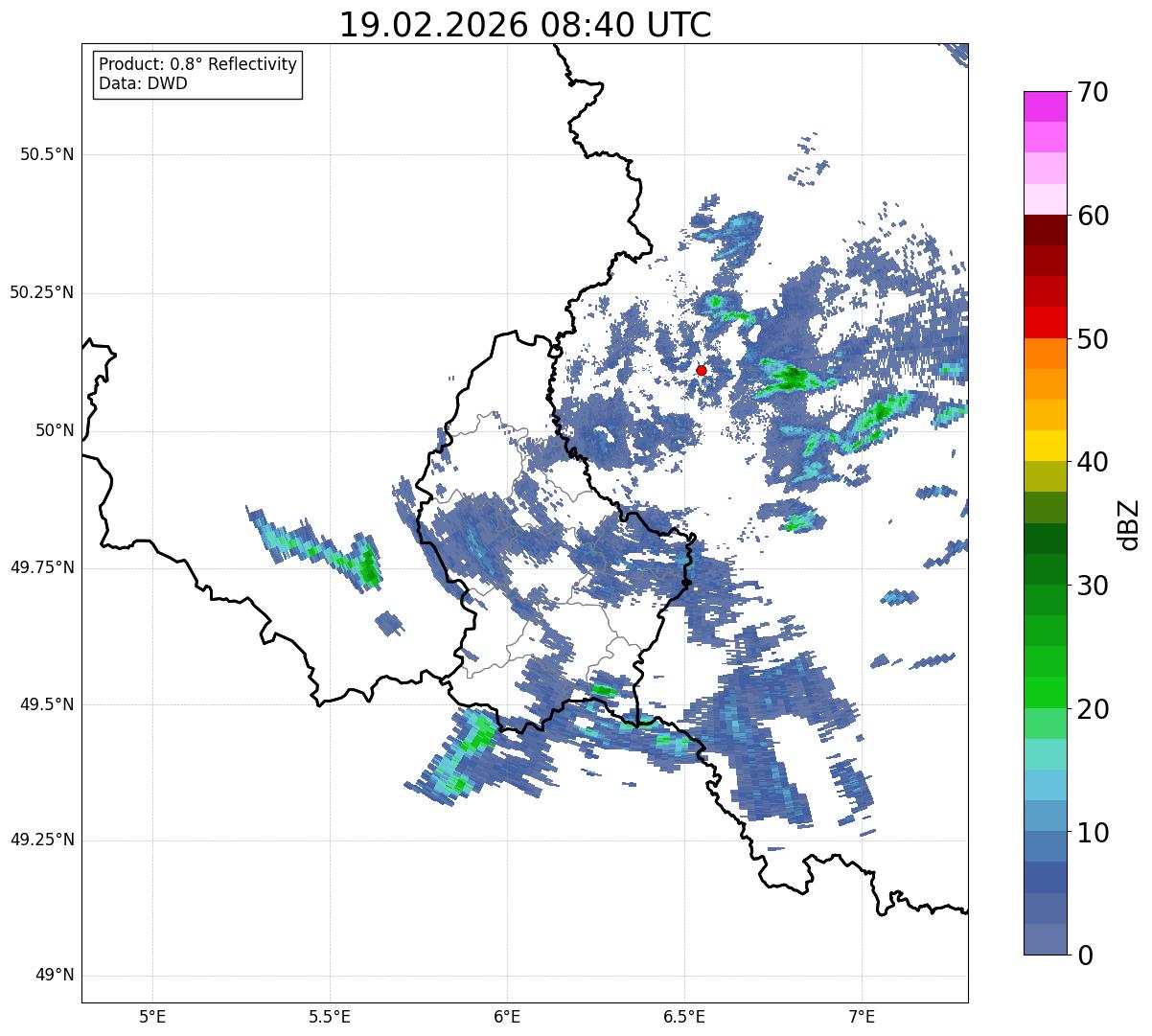Click the 6.5°E longitude tick label

[684, 1015]
